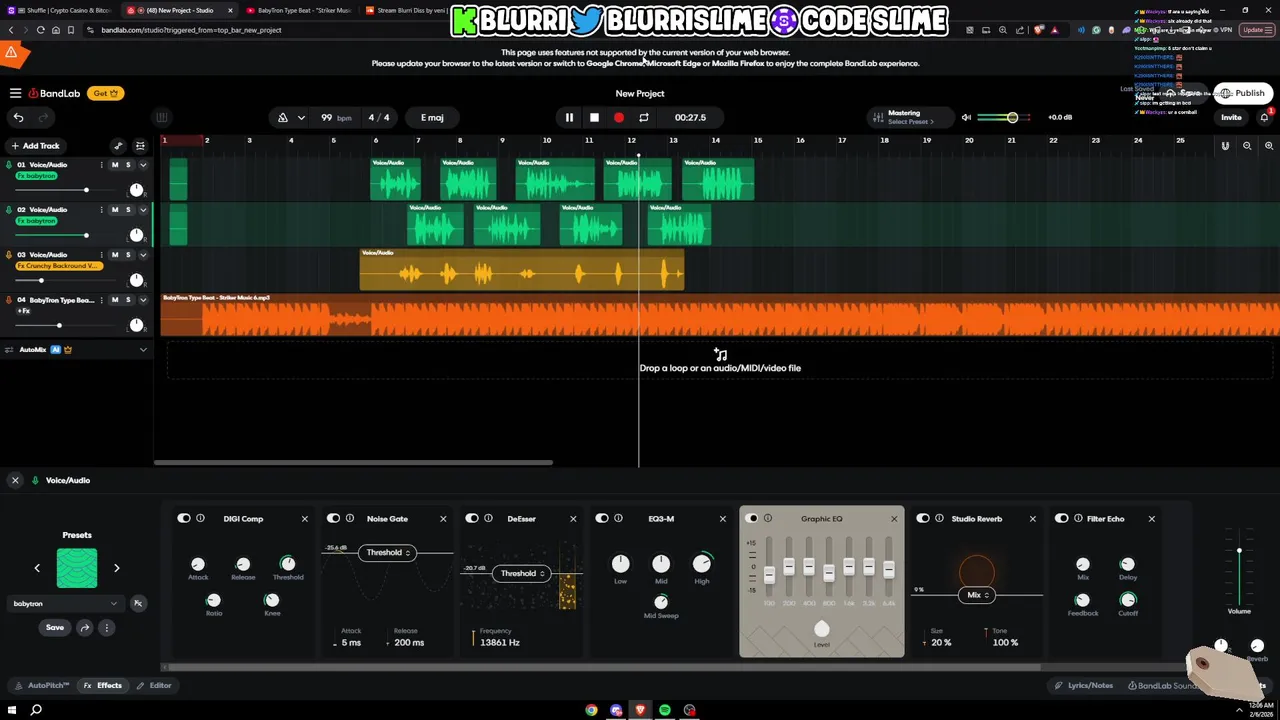Open the virtual MIDI keyboard icon
The width and height of the screenshot is (1280, 720).
(162, 117)
